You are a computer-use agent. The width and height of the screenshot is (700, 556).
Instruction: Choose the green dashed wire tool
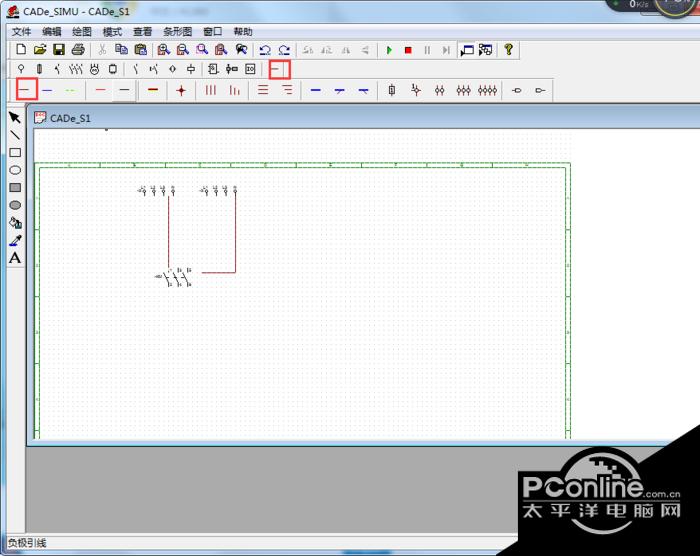71,90
